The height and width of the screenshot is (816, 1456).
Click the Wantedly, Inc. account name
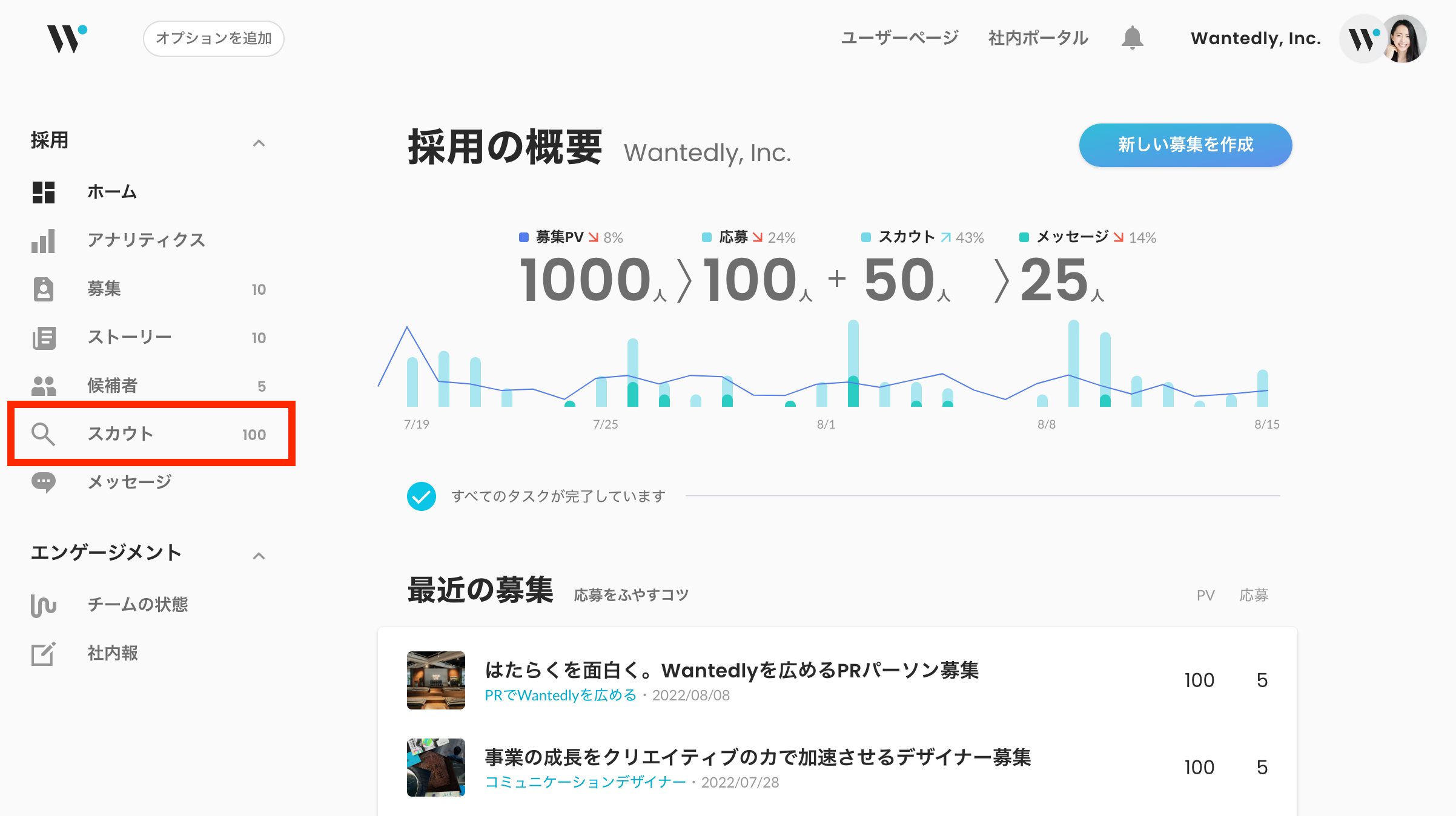(x=1256, y=39)
